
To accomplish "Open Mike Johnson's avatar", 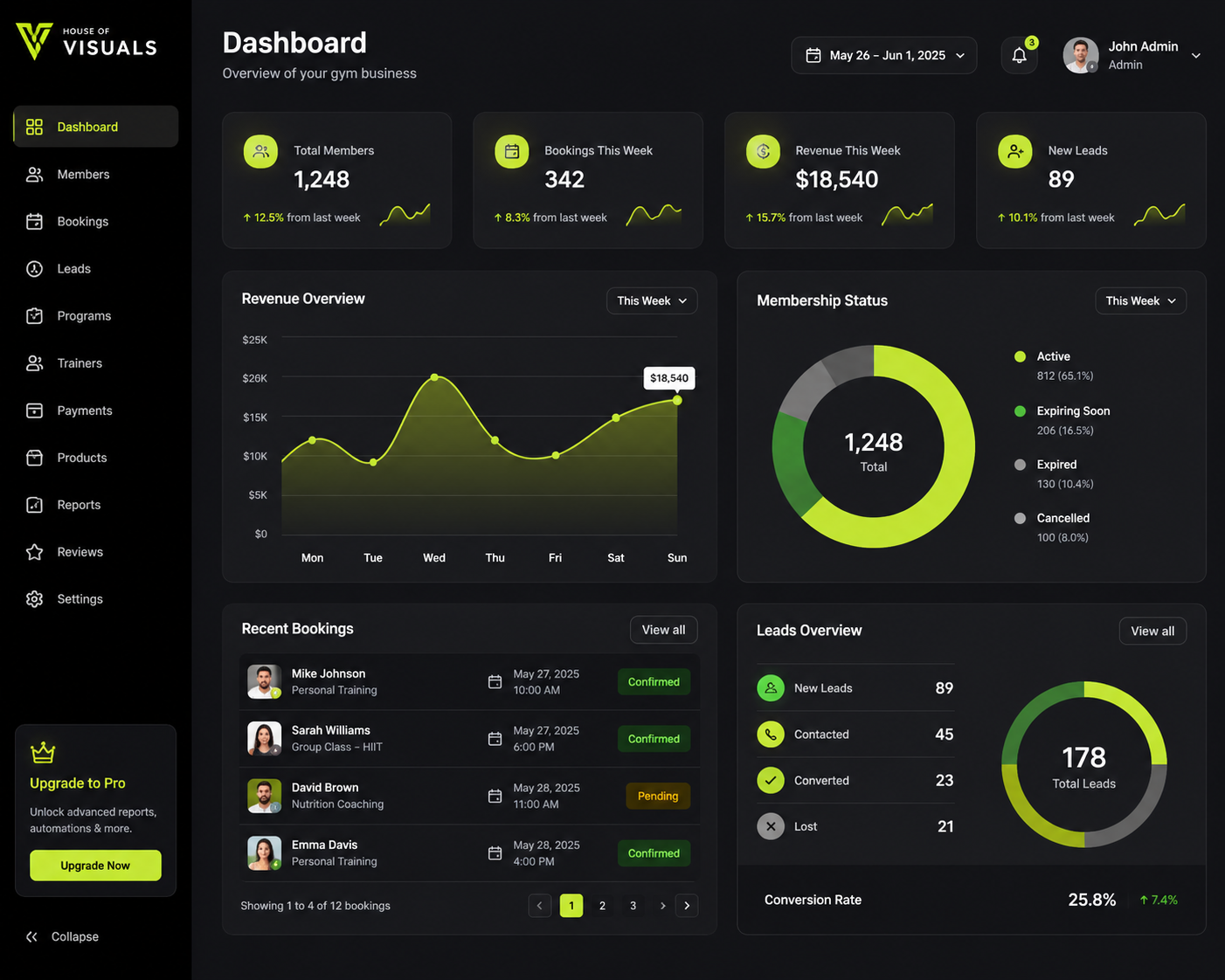I will point(265,682).
